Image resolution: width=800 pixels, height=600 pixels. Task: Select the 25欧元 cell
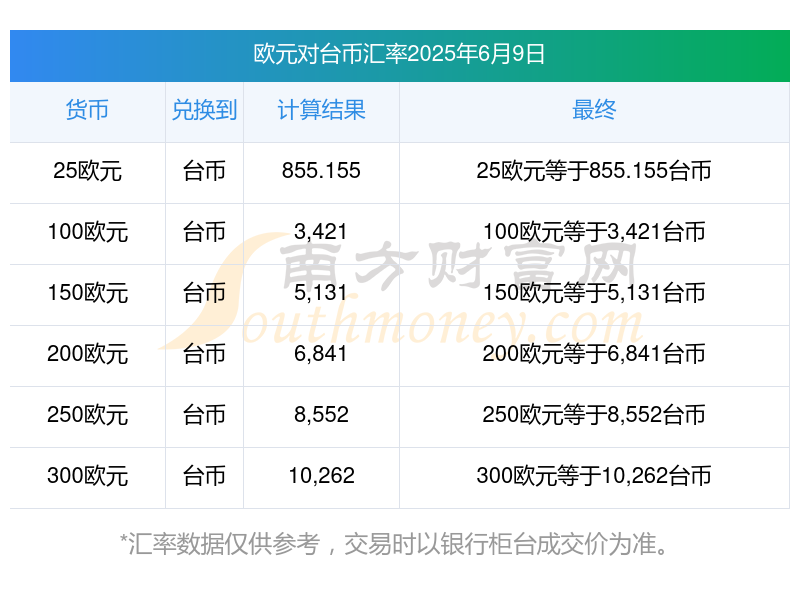click(87, 171)
